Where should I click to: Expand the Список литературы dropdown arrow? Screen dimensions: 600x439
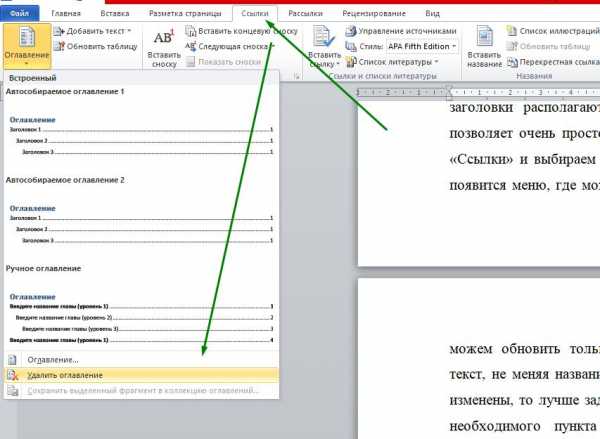point(436,62)
